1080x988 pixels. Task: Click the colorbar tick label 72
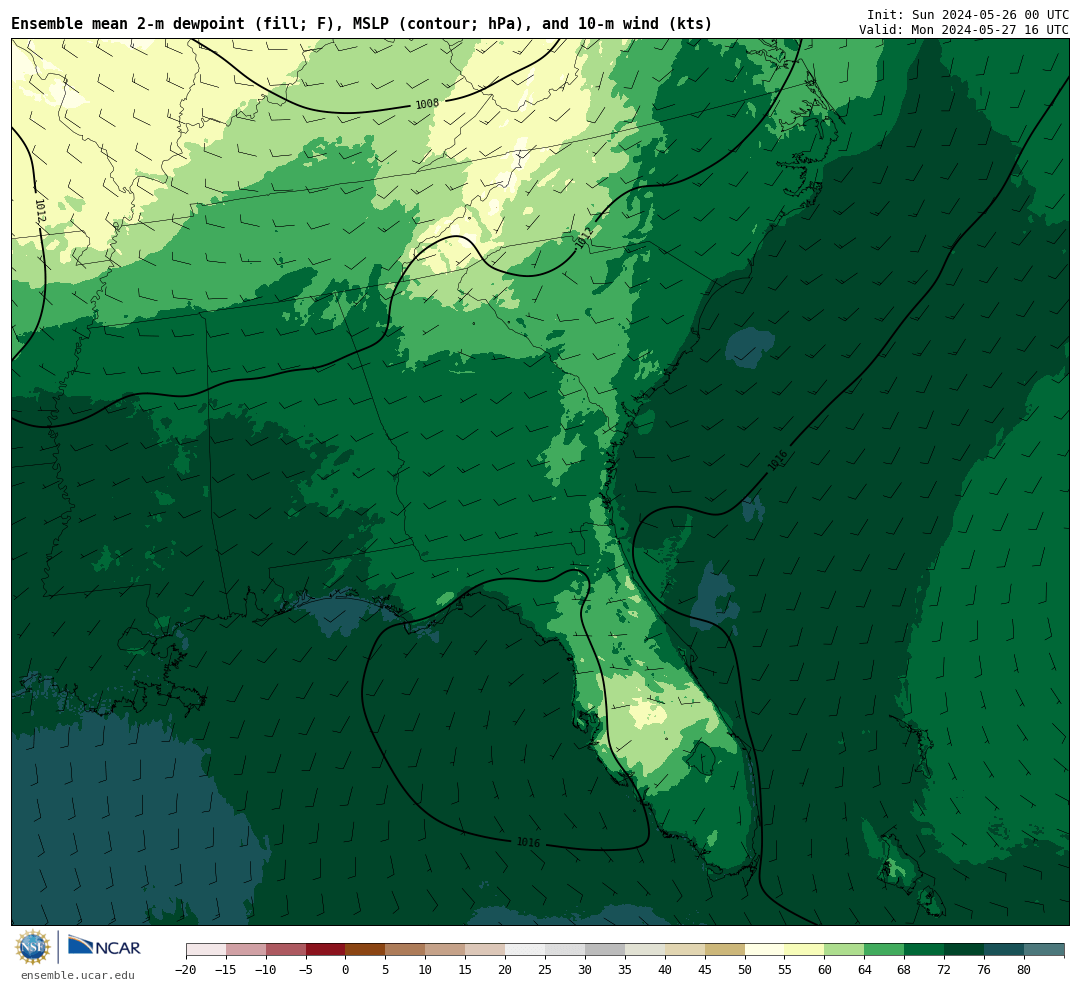944,970
